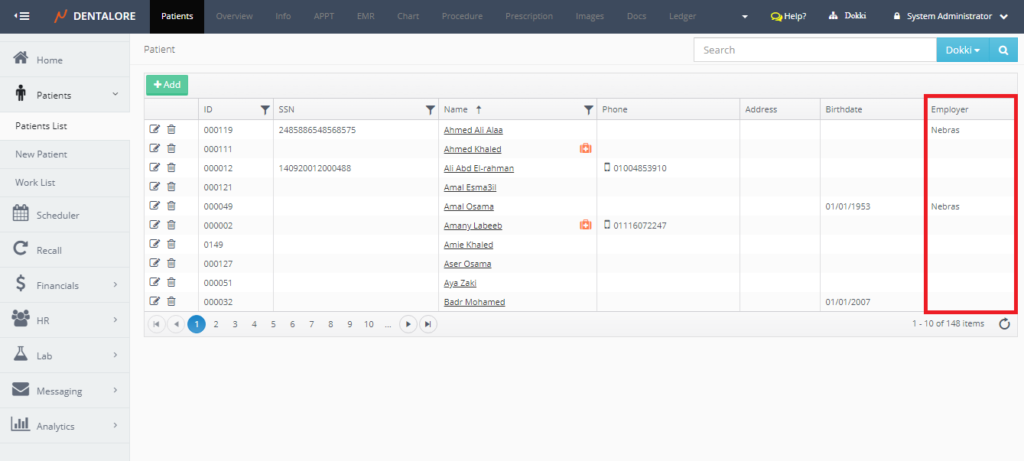Go to the last page of results
The height and width of the screenshot is (461, 1024).
click(x=428, y=324)
